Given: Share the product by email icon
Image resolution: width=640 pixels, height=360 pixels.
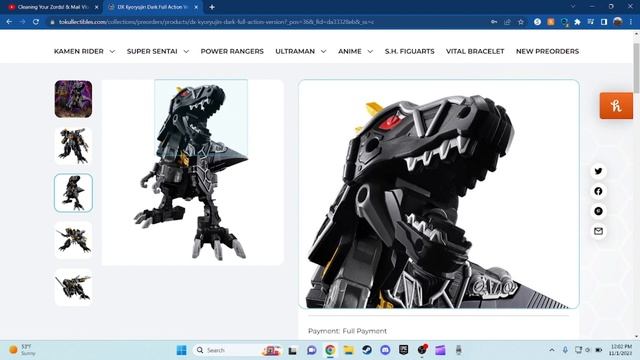Looking at the screenshot, I should [598, 231].
